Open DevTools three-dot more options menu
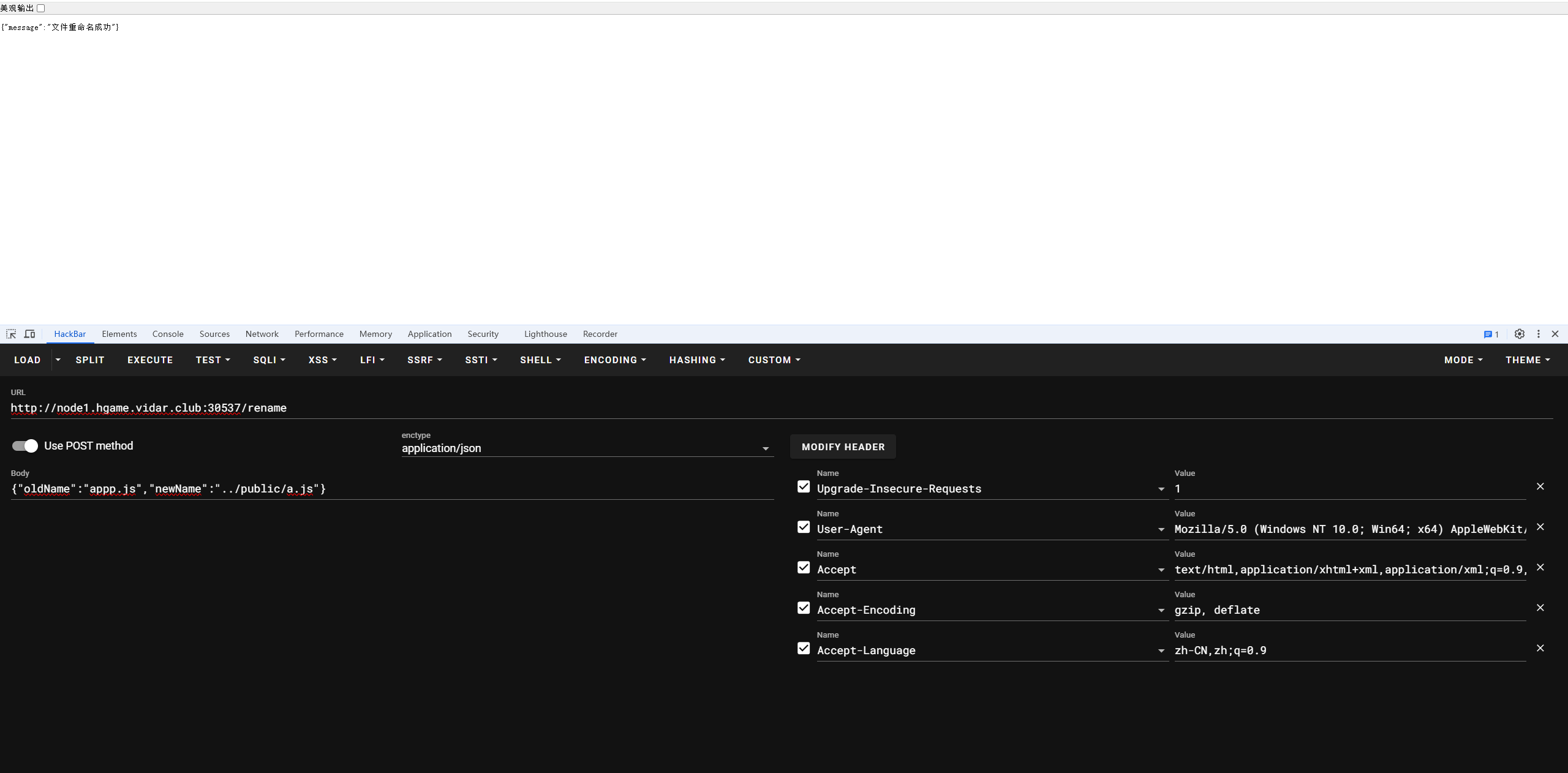 pos(1538,334)
